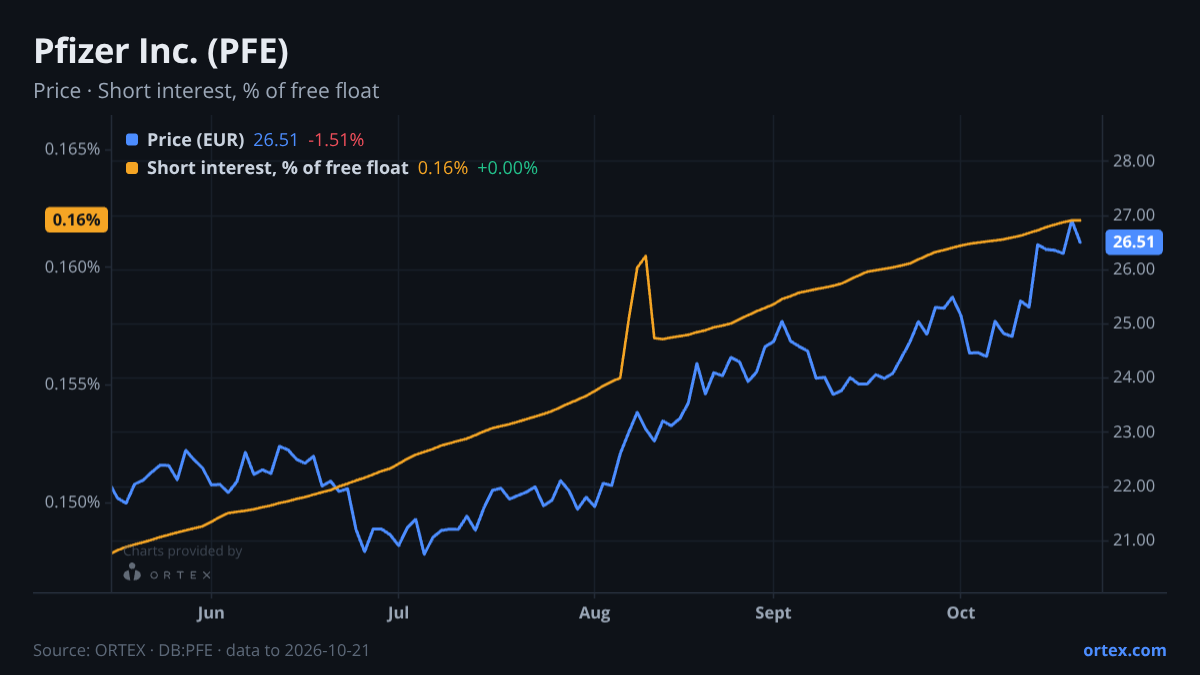This screenshot has width=1200, height=675.
Task: Click the 0.150% left axis label
Action: (x=72, y=502)
